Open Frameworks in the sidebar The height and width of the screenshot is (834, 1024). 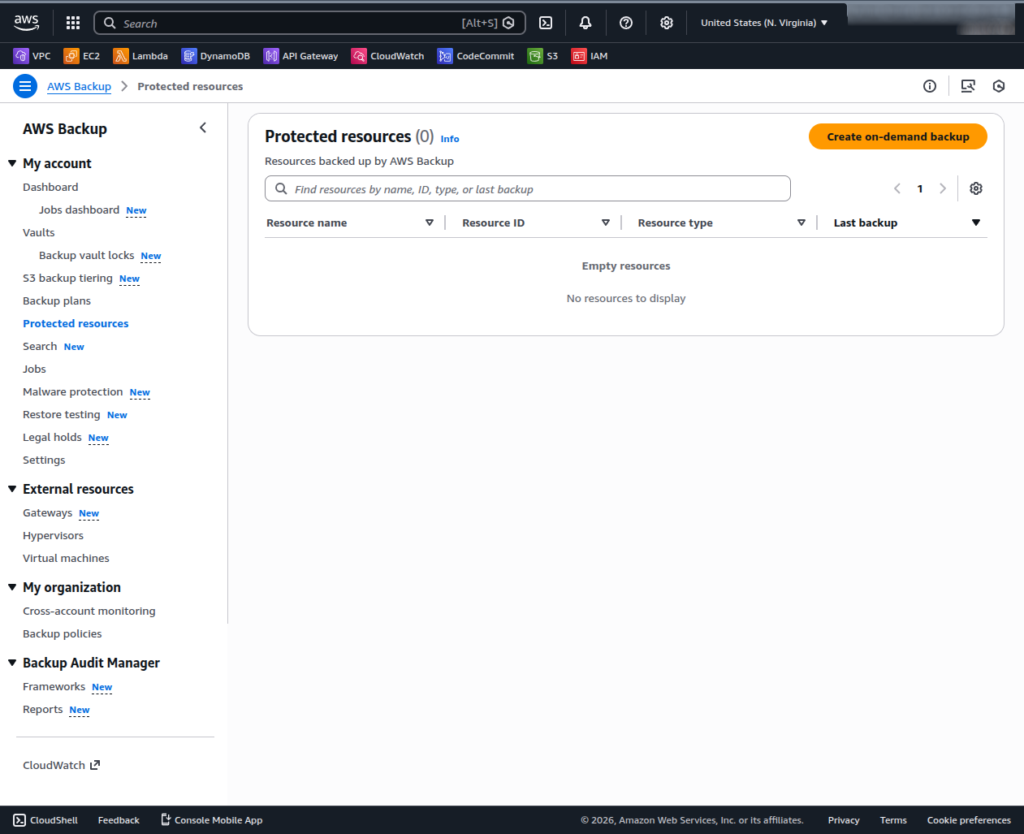click(x=54, y=687)
